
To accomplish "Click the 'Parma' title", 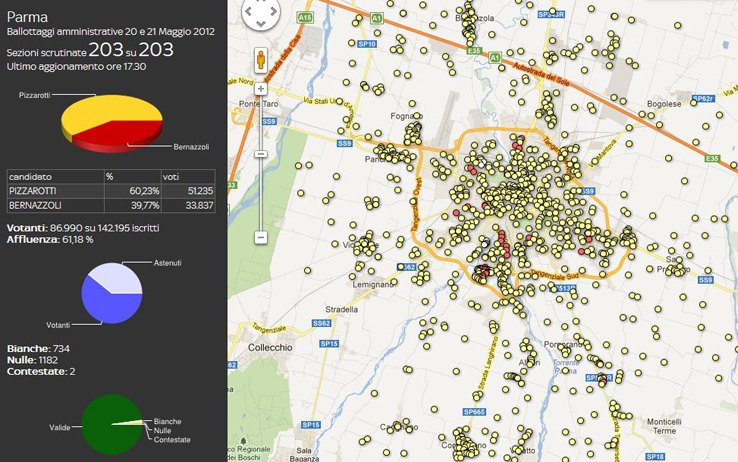I will click(x=27, y=17).
